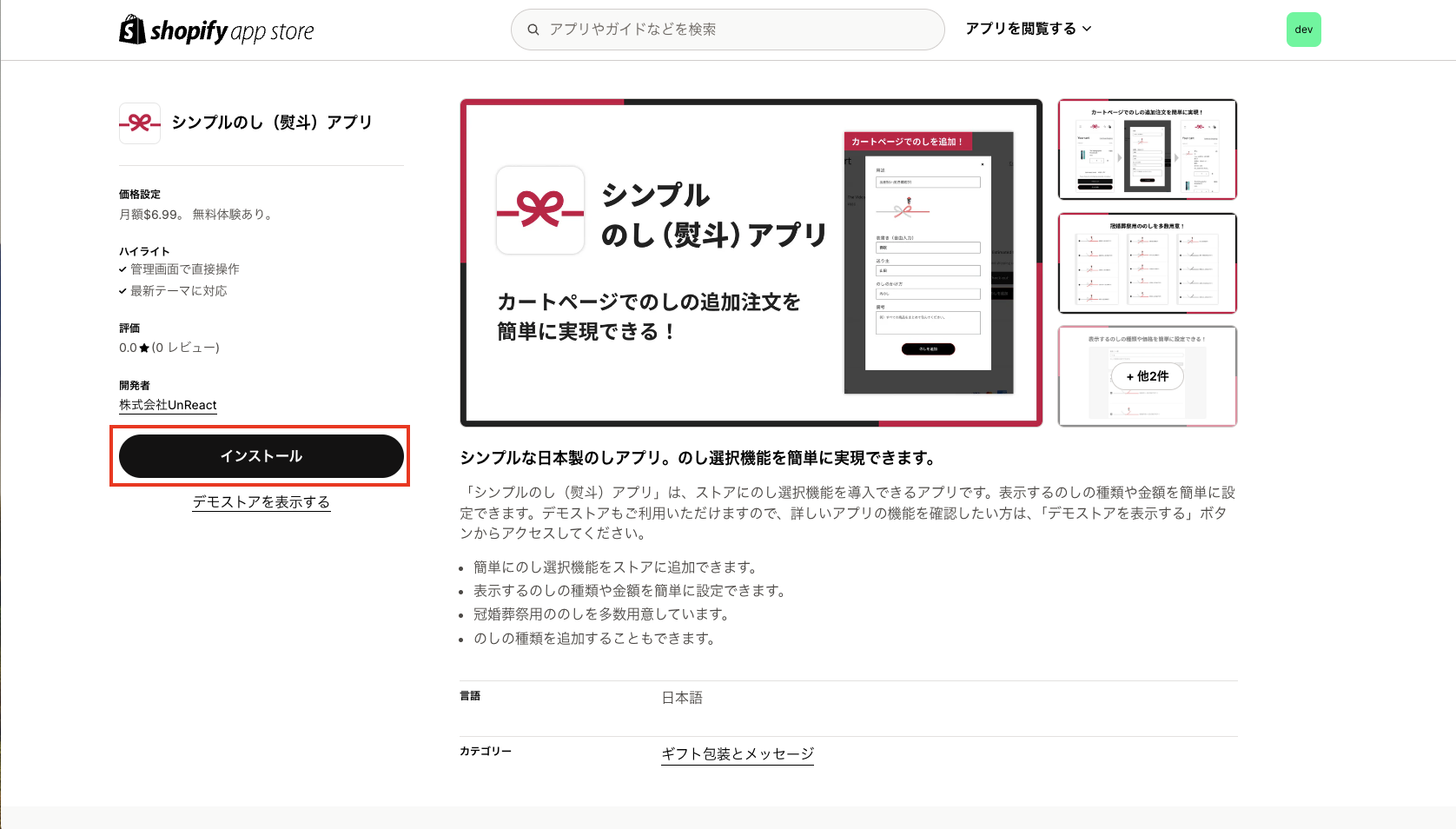
Task: Select the second gallery thumbnail showing noshi designs
Action: pos(1147,263)
